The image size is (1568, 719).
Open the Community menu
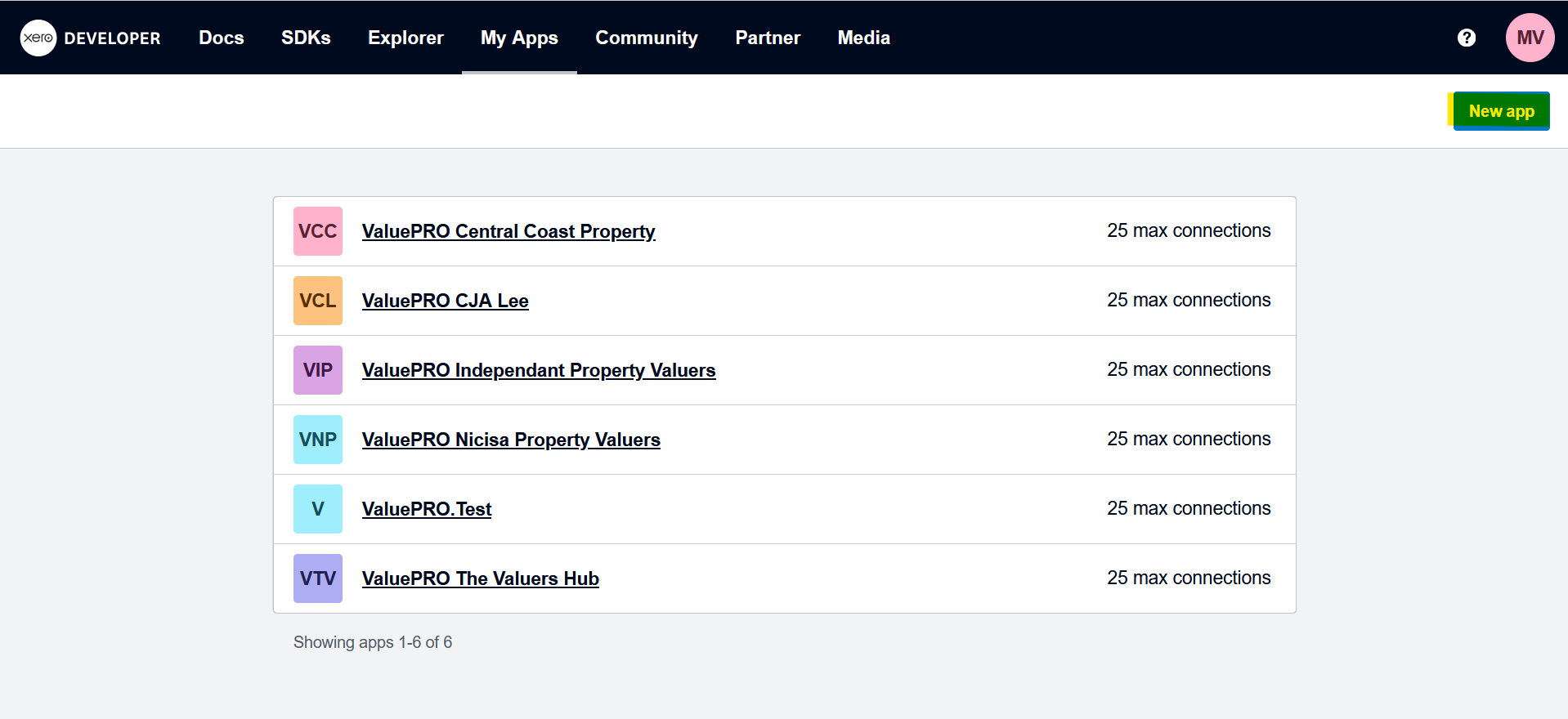tap(646, 38)
